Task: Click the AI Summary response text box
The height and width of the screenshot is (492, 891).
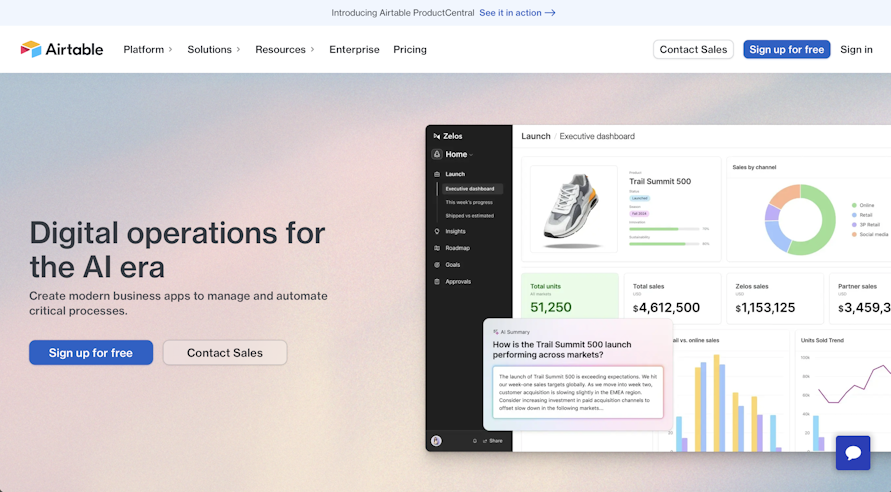Action: coord(578,392)
